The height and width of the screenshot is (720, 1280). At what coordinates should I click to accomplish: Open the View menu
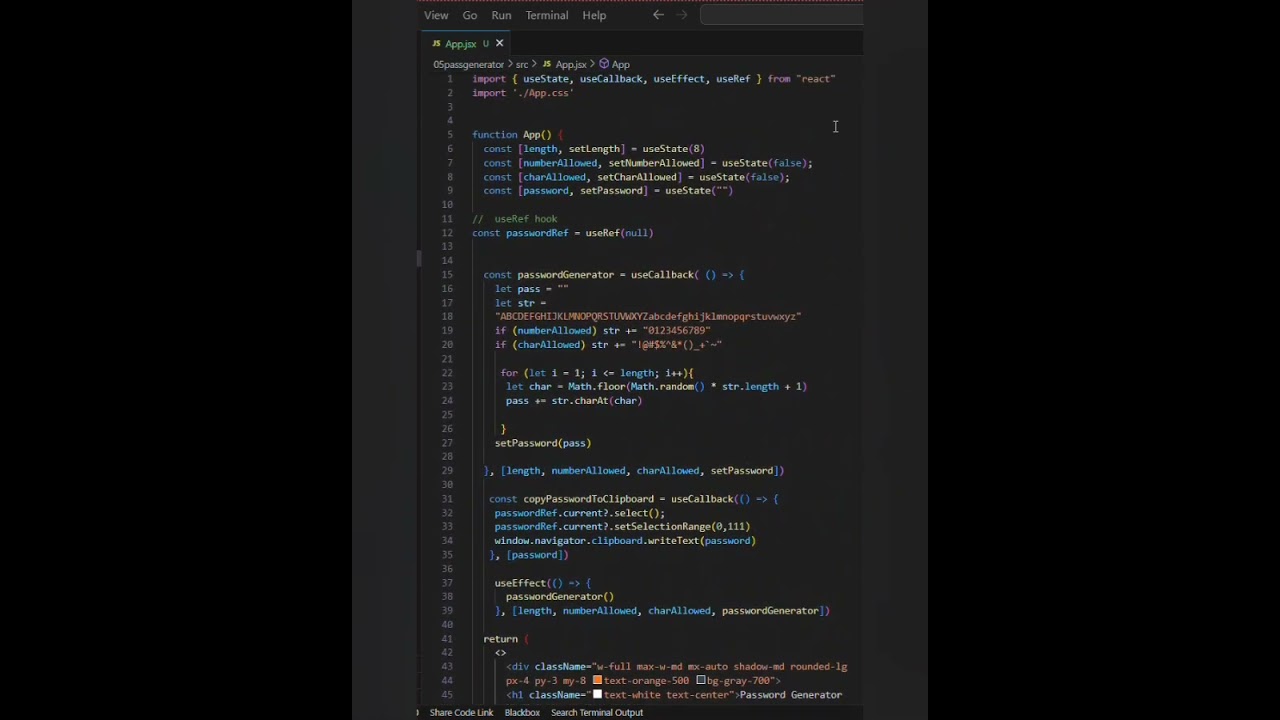point(436,15)
